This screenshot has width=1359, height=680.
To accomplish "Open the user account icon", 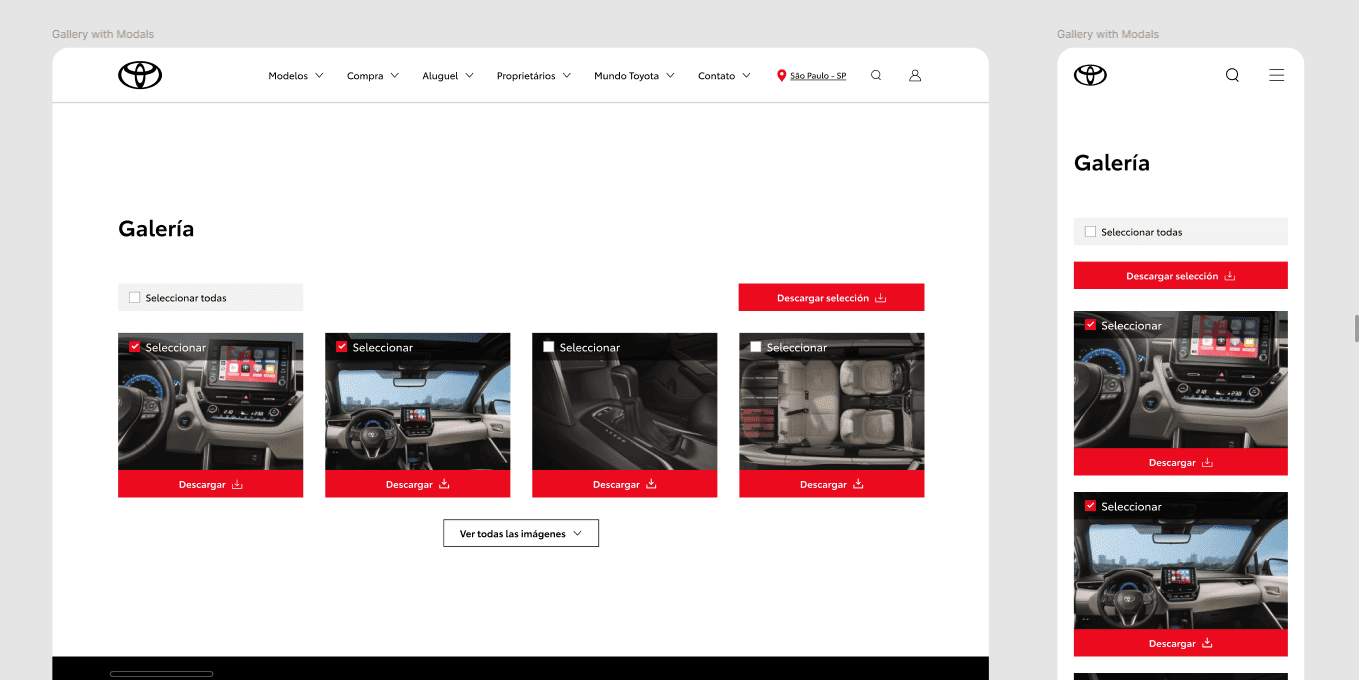I will click(914, 75).
